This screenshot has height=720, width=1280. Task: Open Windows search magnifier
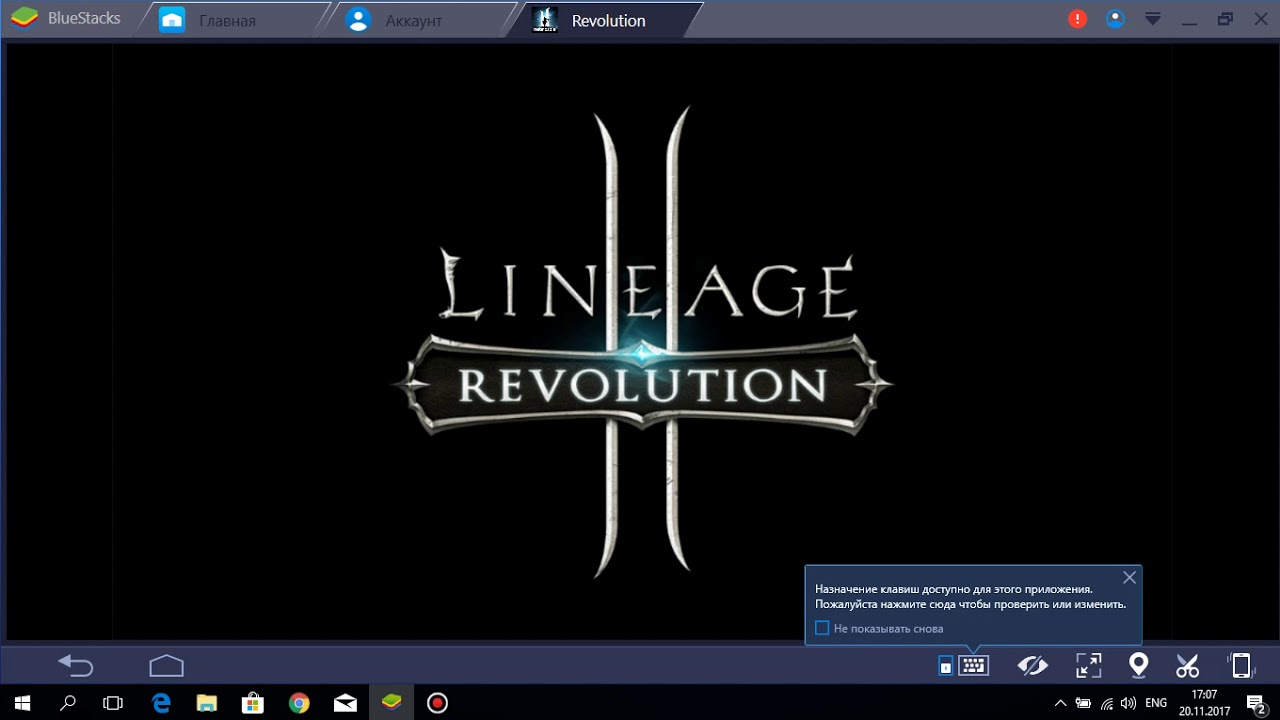68,703
